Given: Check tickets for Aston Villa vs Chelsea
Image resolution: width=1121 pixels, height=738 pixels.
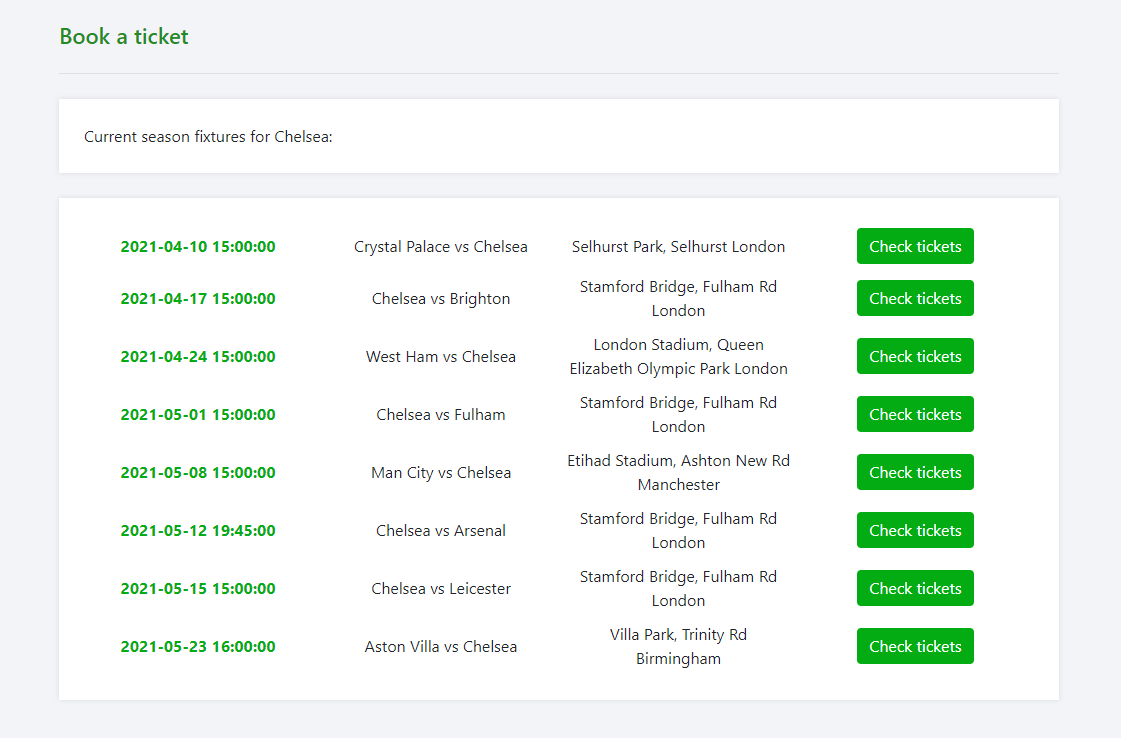Looking at the screenshot, I should pos(914,646).
